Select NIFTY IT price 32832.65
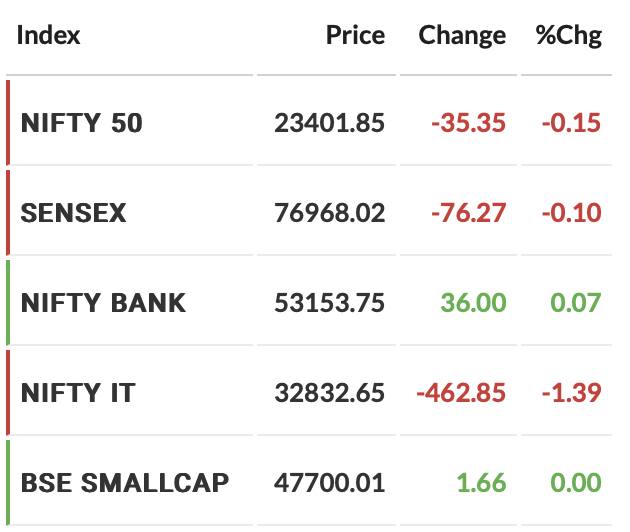Viewport: 630px width, 532px height. point(329,393)
